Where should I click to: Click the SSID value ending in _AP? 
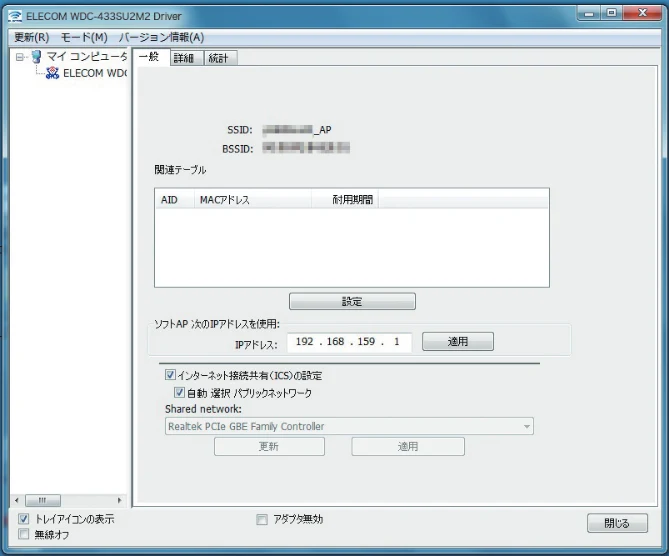[x=297, y=130]
